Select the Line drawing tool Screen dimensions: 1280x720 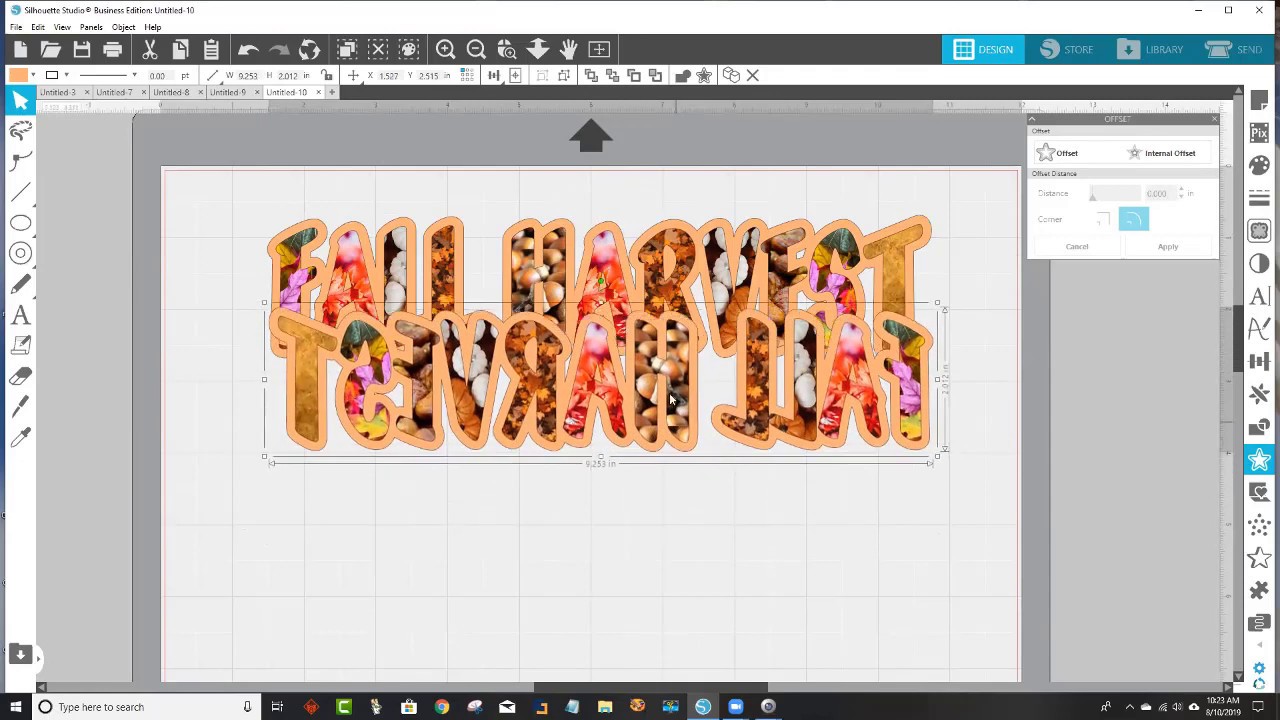coord(20,191)
